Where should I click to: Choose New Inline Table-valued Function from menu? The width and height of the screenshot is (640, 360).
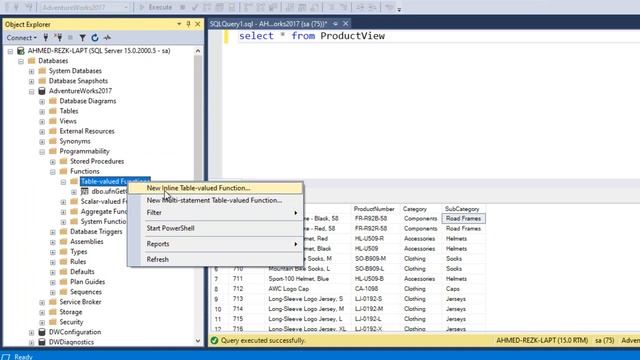[216, 188]
